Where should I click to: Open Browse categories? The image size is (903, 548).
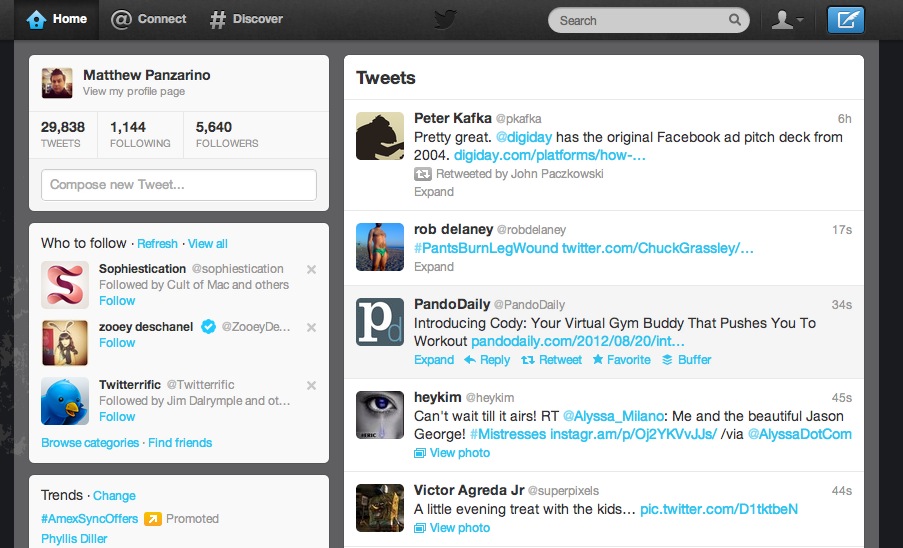coord(90,443)
